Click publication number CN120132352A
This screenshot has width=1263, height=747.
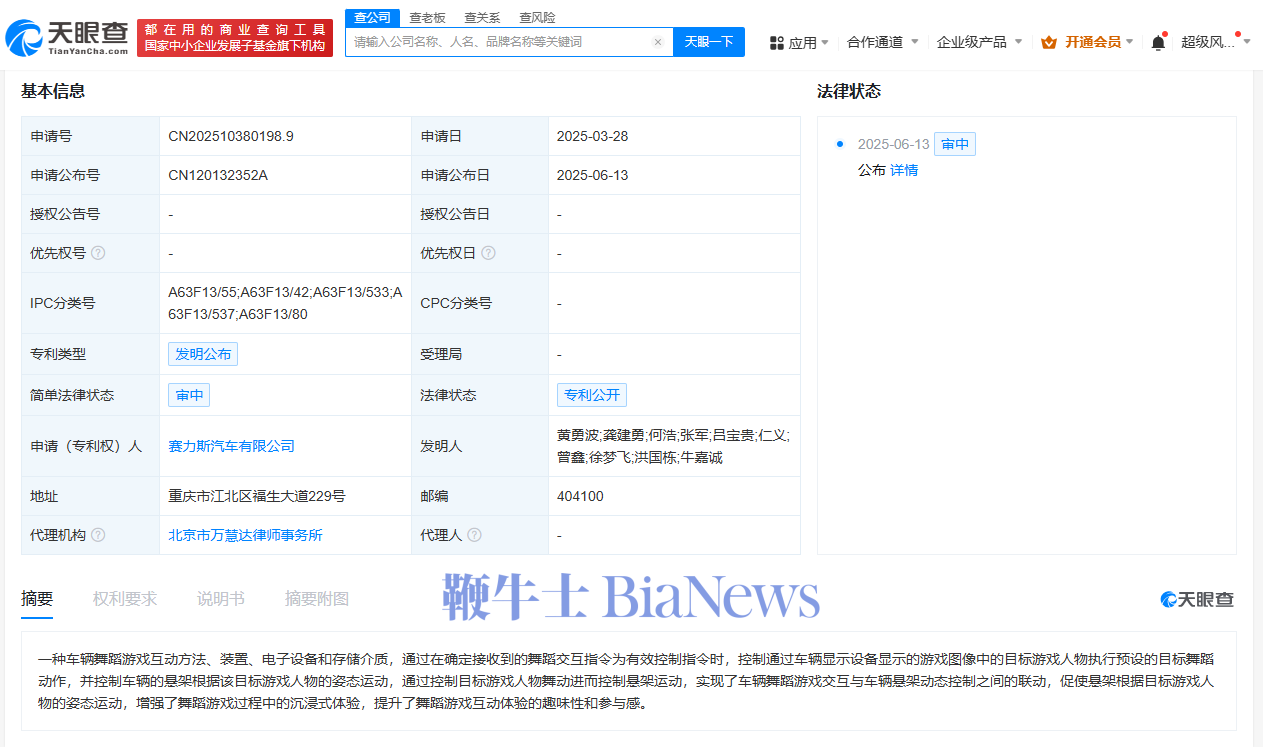tap(218, 175)
